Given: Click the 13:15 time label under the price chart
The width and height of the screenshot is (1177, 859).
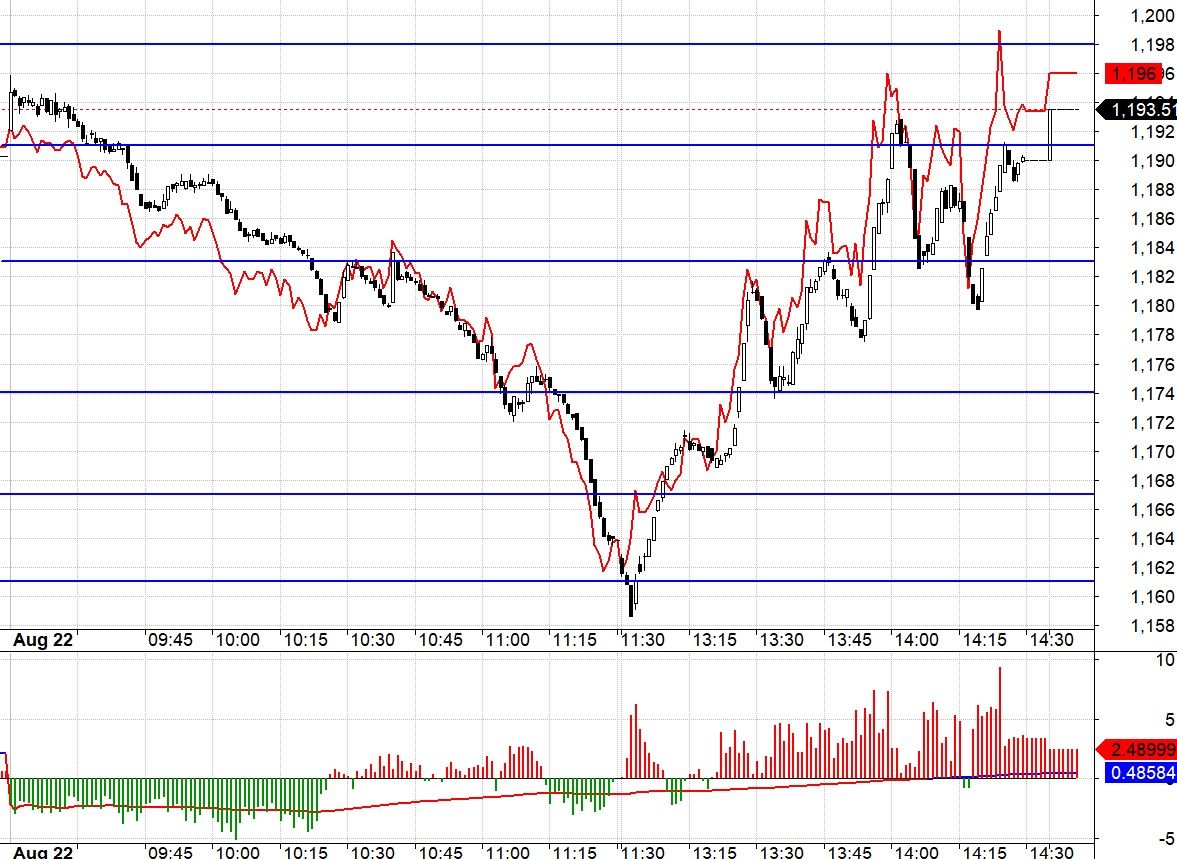Looking at the screenshot, I should [714, 640].
